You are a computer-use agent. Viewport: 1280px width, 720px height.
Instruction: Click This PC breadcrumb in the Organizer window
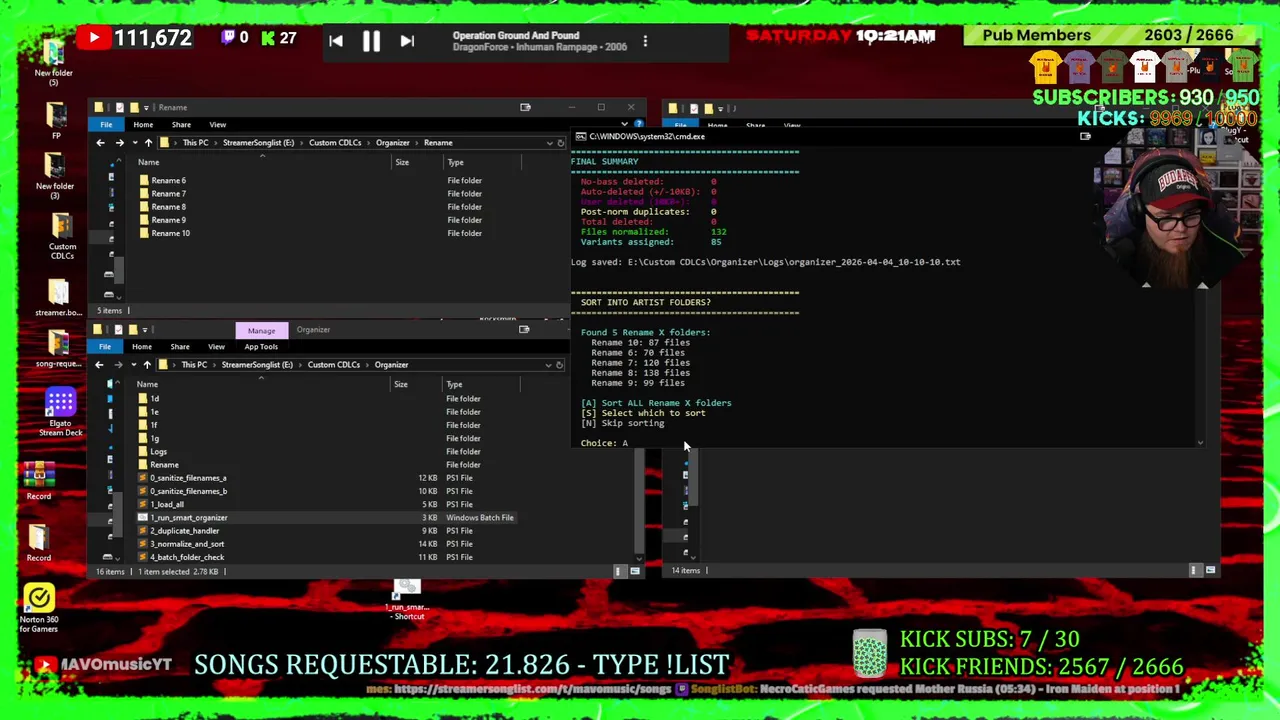(194, 365)
